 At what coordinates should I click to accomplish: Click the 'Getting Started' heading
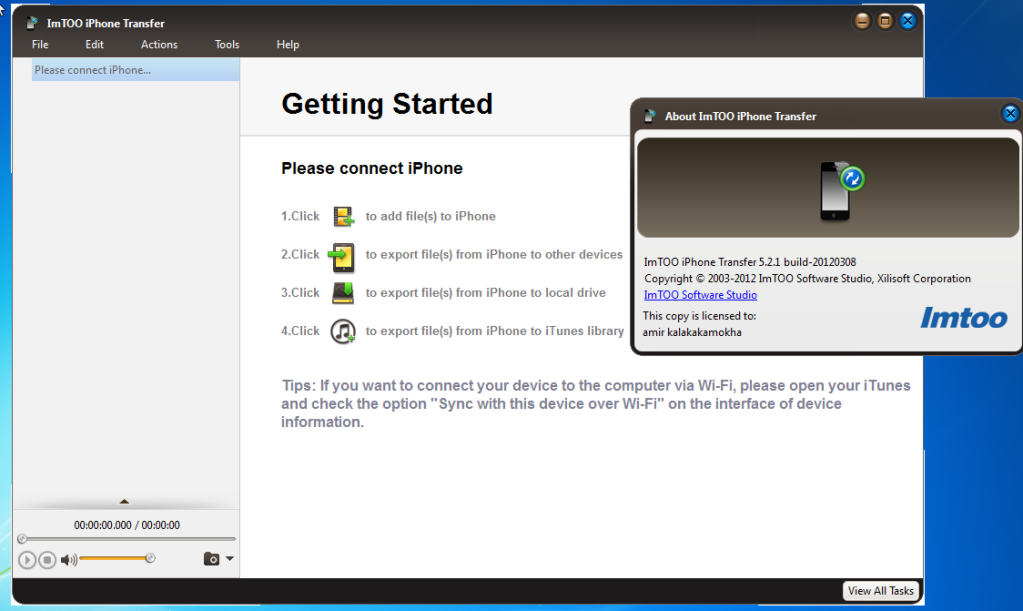pyautogui.click(x=387, y=104)
